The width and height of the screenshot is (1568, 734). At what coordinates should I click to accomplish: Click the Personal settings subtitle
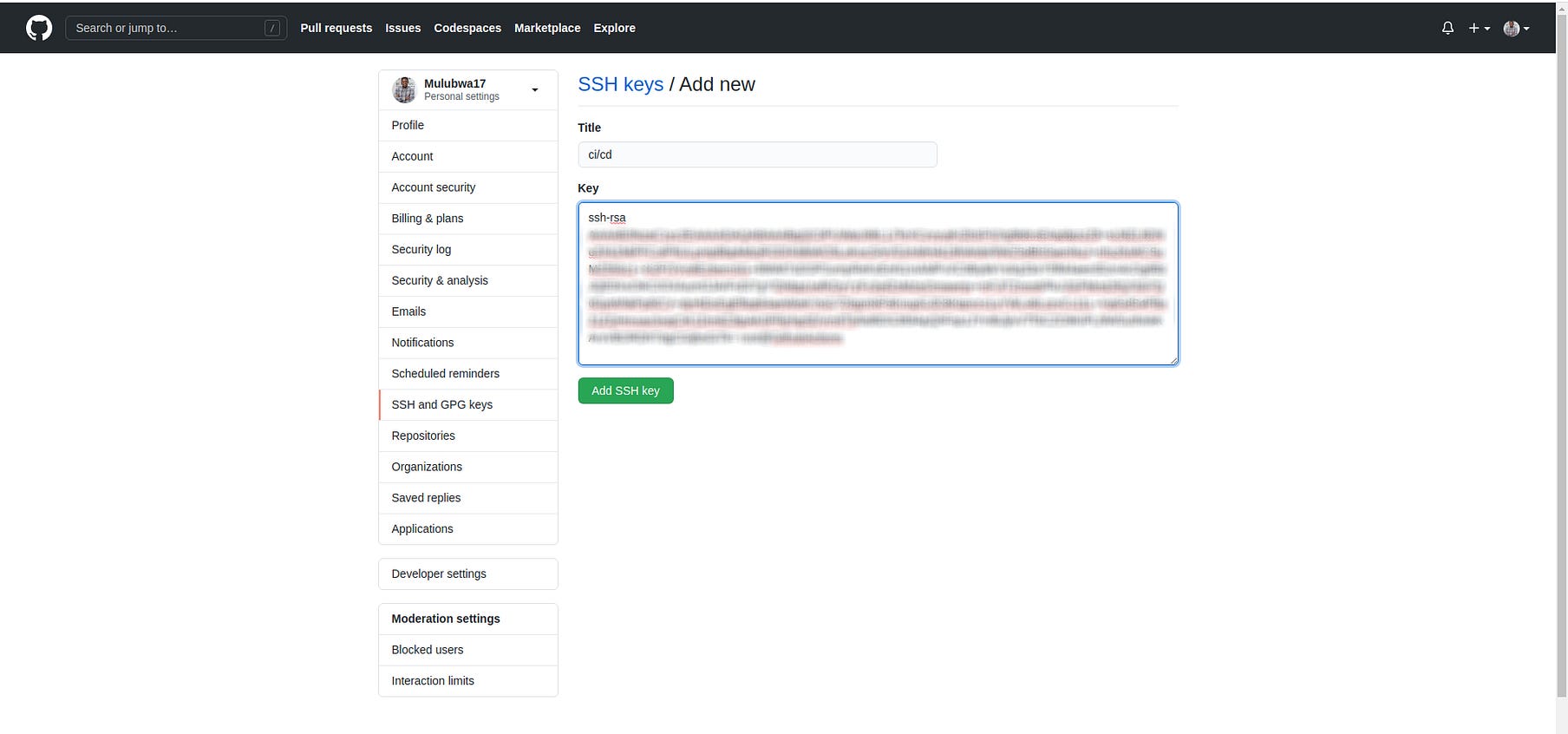(x=461, y=96)
